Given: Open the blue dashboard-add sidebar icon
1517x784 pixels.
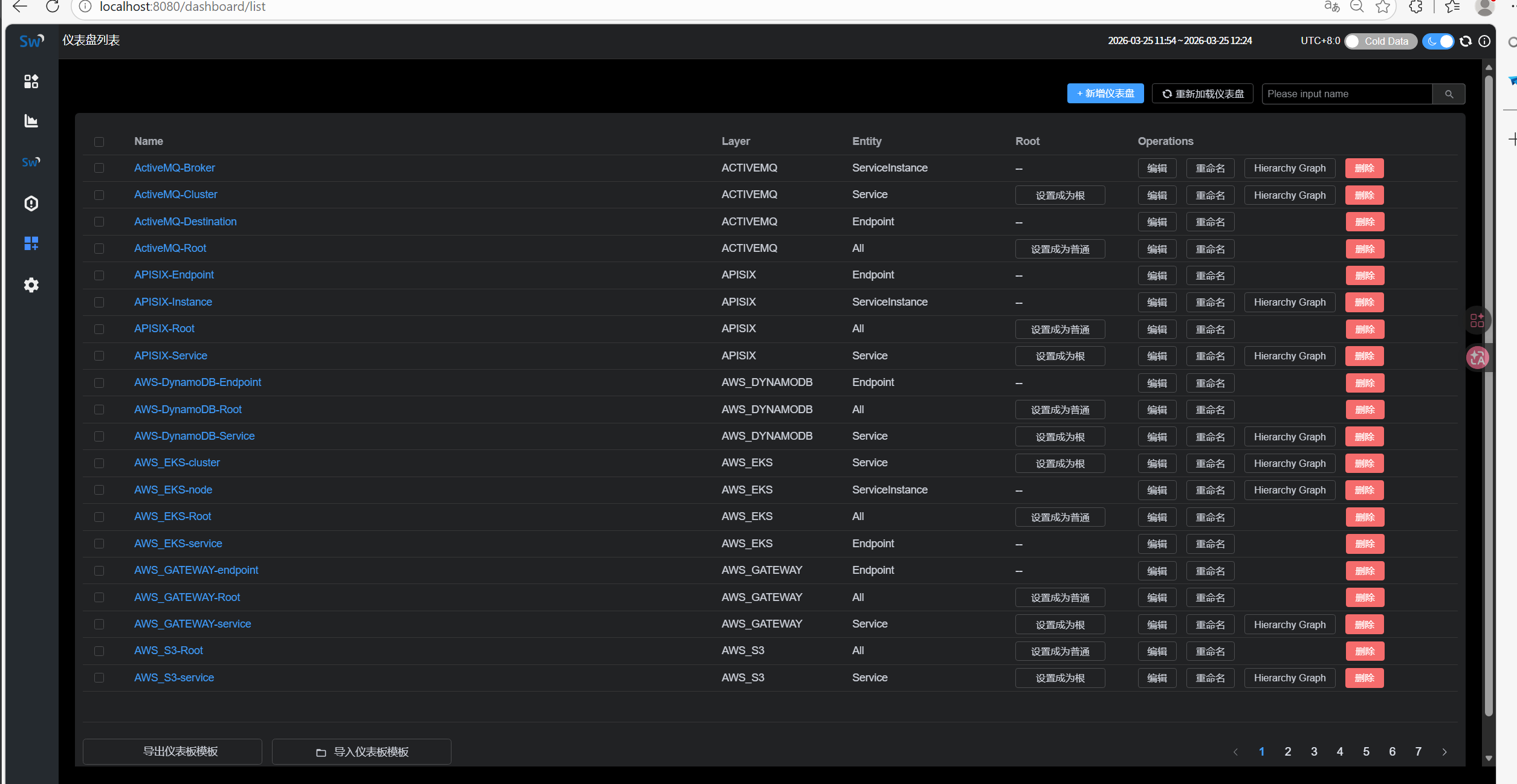Looking at the screenshot, I should [x=31, y=243].
